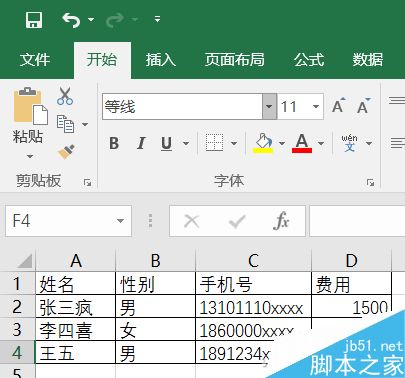Click the 手机号 header cell
Viewport: 405px width, 378px height.
[x=253, y=283]
